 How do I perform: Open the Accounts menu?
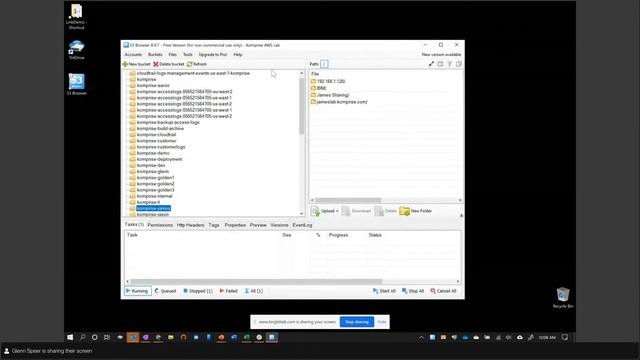point(133,54)
